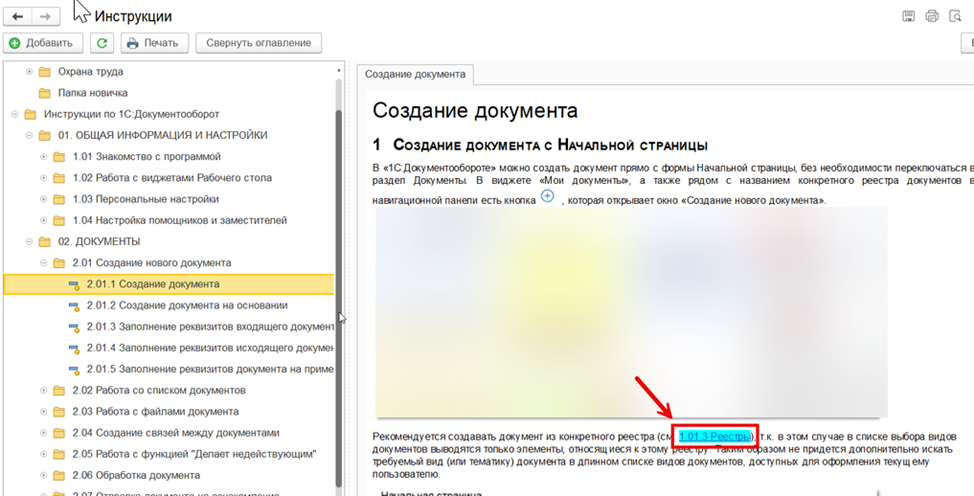Select 2.01.1 Создание документа item
The width and height of the screenshot is (974, 496).
[x=169, y=284]
